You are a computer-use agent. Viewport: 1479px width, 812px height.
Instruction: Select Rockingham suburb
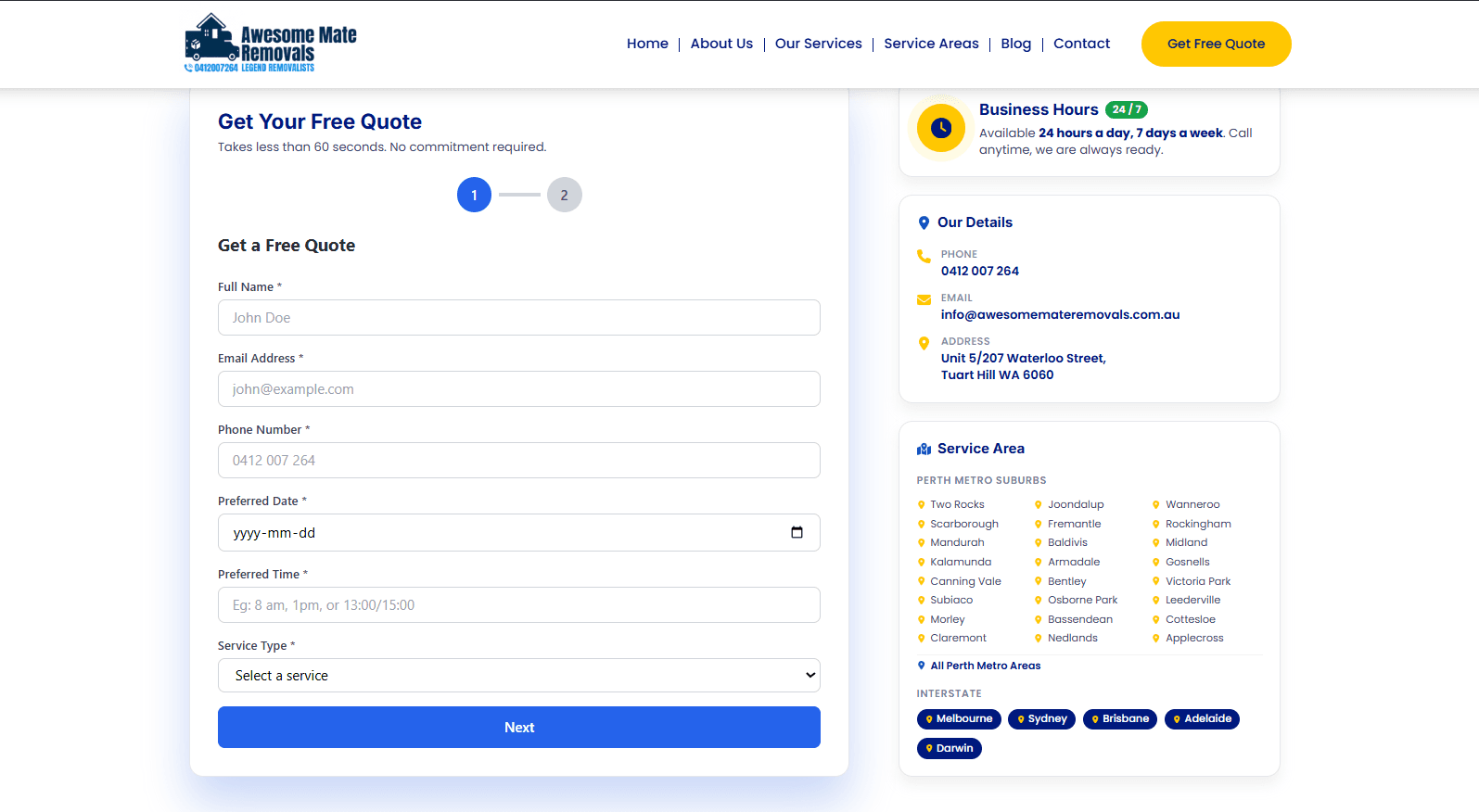1198,524
